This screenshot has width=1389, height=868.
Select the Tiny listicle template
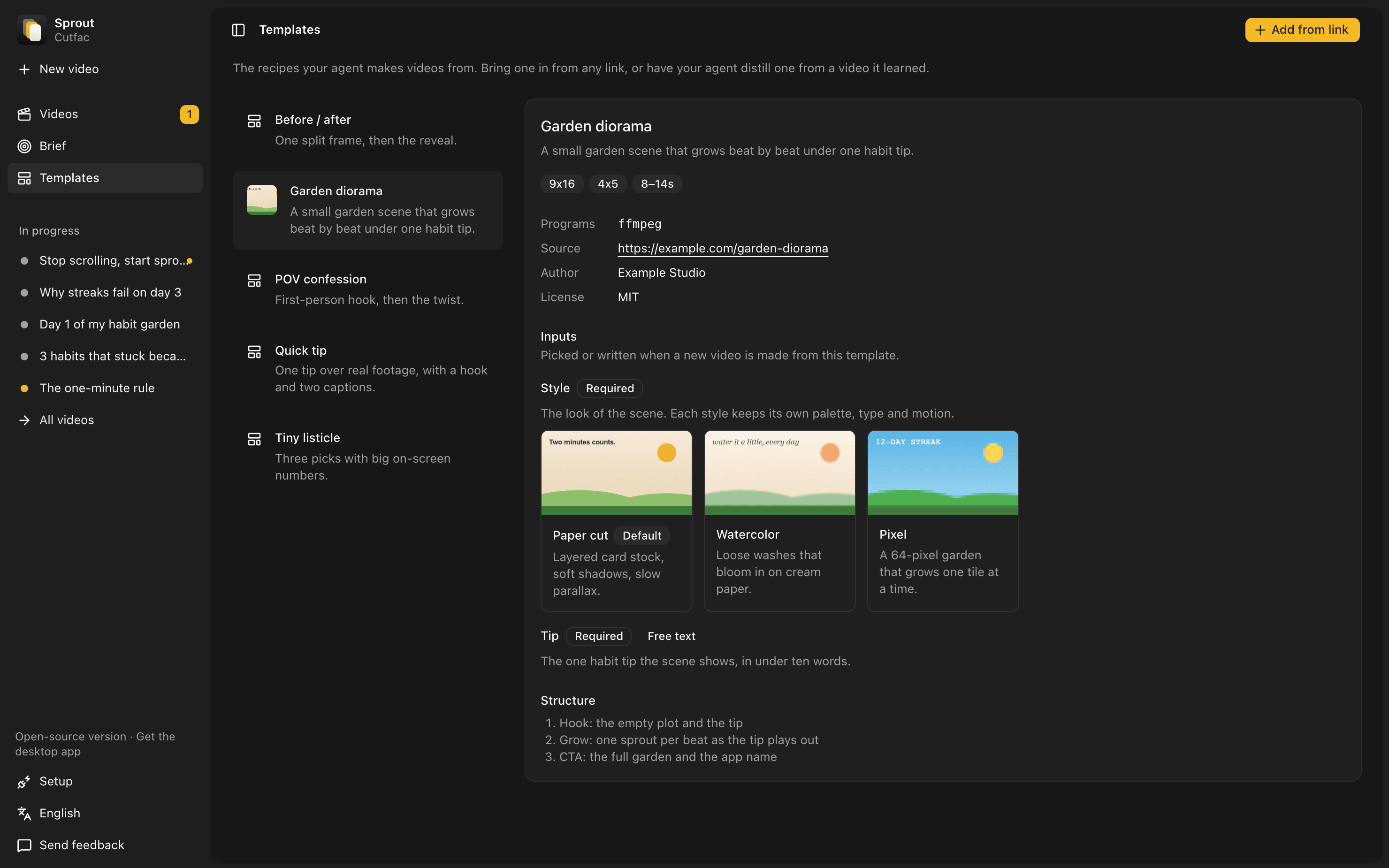point(368,457)
